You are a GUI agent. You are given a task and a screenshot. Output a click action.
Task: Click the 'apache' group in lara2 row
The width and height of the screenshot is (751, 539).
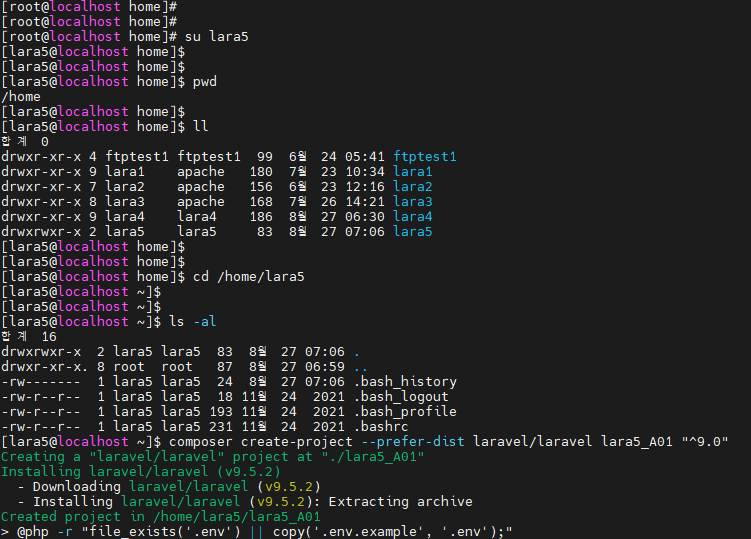coord(201,187)
